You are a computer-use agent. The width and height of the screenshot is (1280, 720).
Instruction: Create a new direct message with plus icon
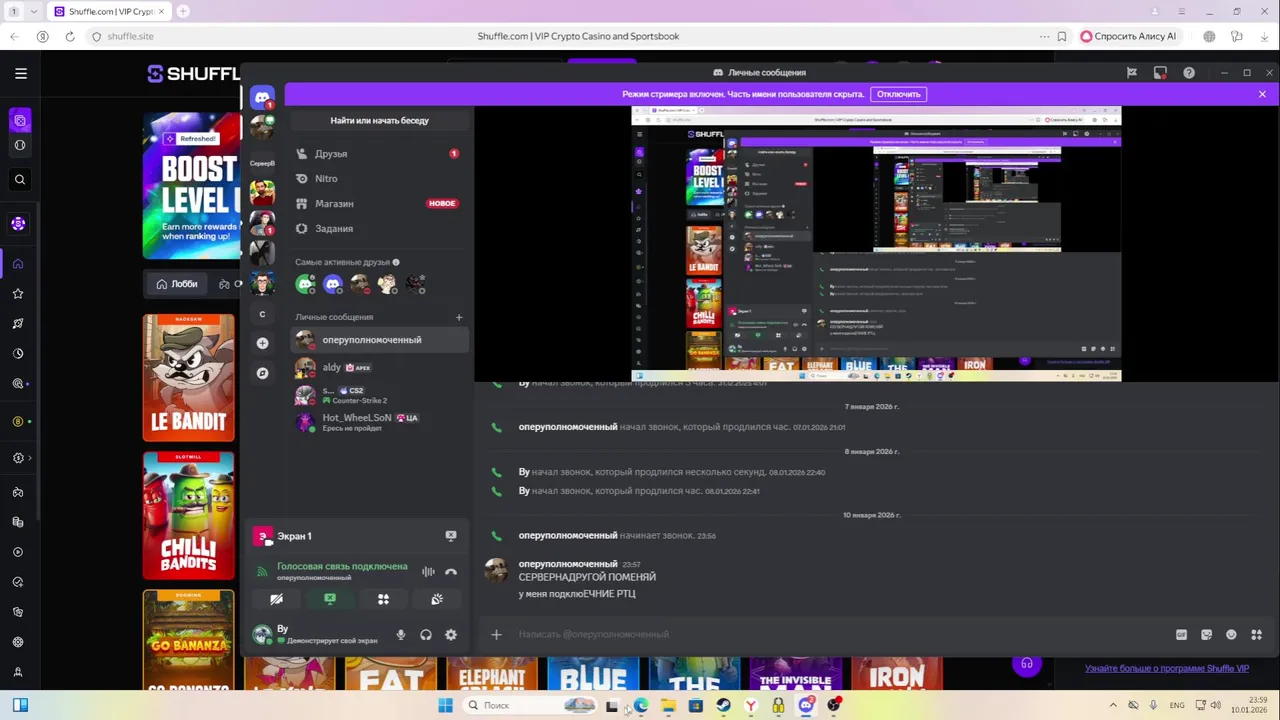point(459,317)
